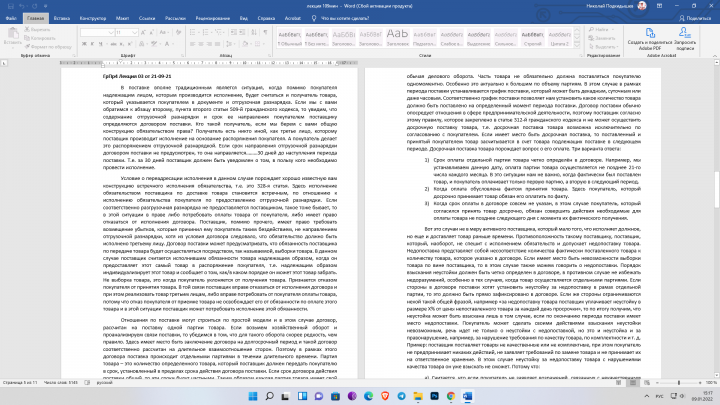This screenshot has height=405, width=720.
Task: Switch to the Конструктор ribbon tab
Action: point(93,18)
